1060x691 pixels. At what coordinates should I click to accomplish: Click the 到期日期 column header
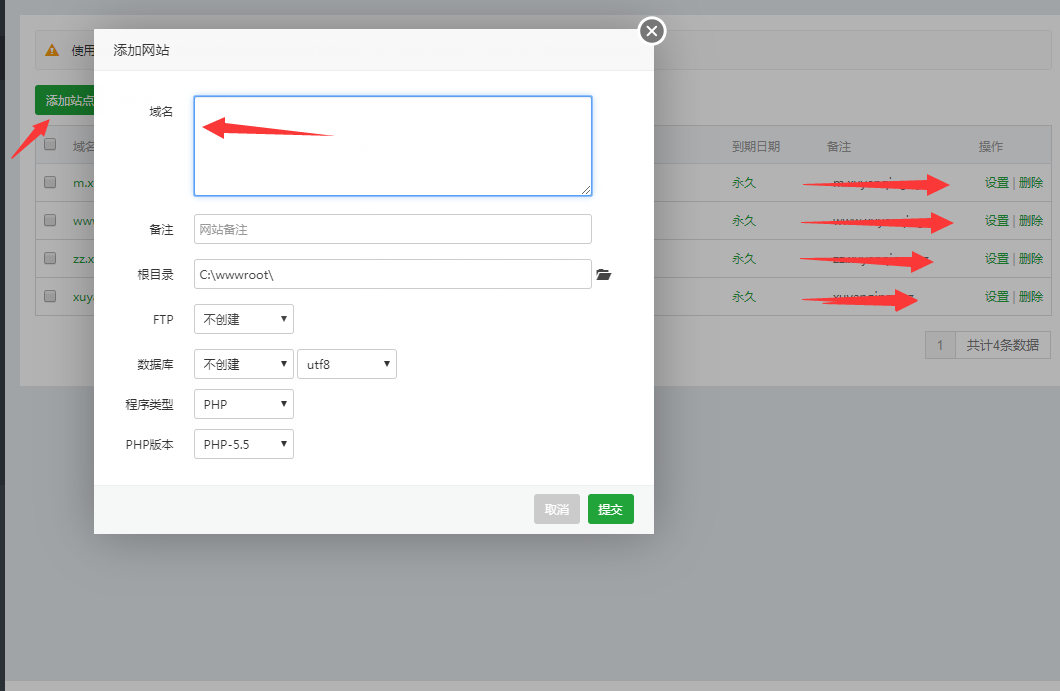pyautogui.click(x=756, y=147)
